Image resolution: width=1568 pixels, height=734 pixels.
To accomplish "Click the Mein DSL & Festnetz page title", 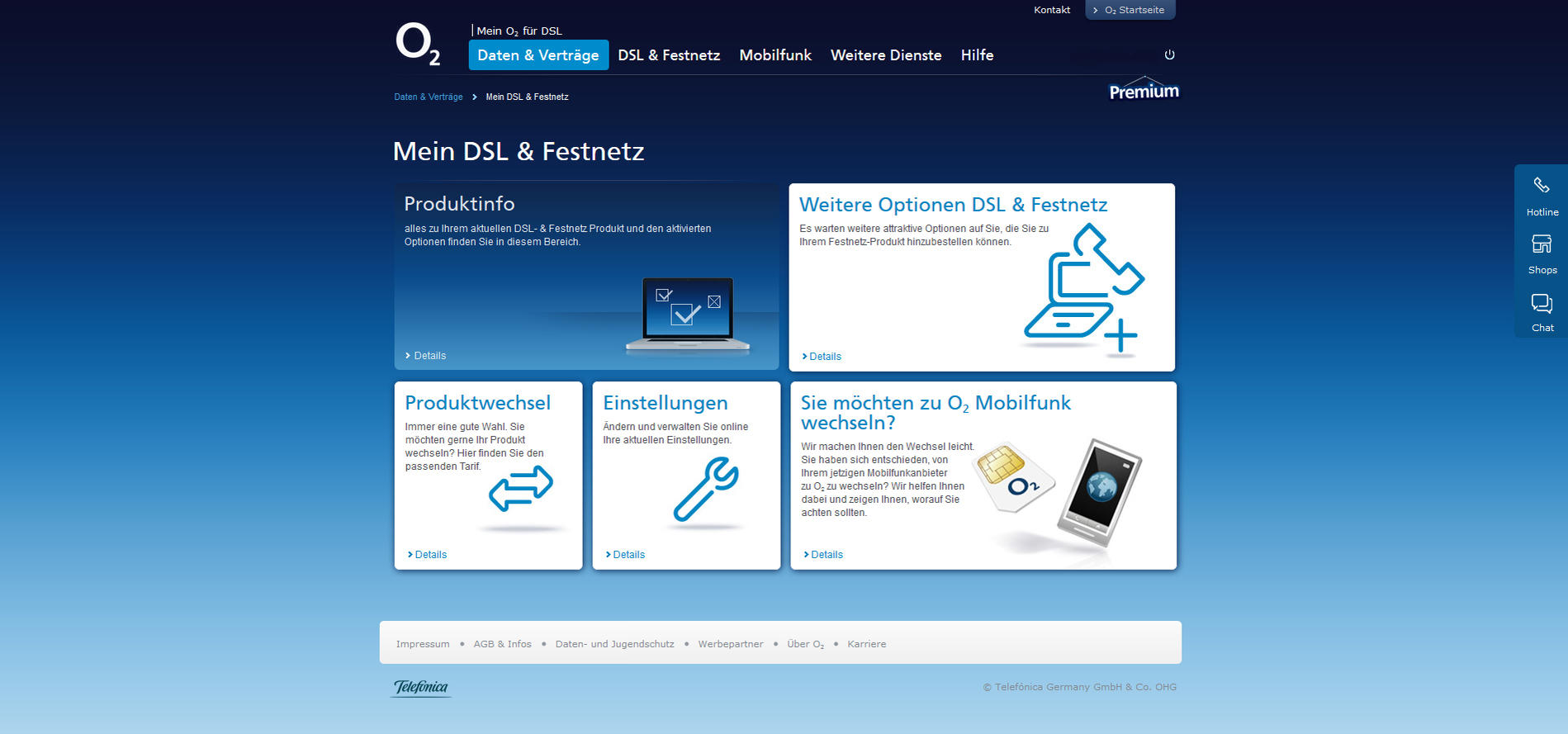I will pos(519,151).
